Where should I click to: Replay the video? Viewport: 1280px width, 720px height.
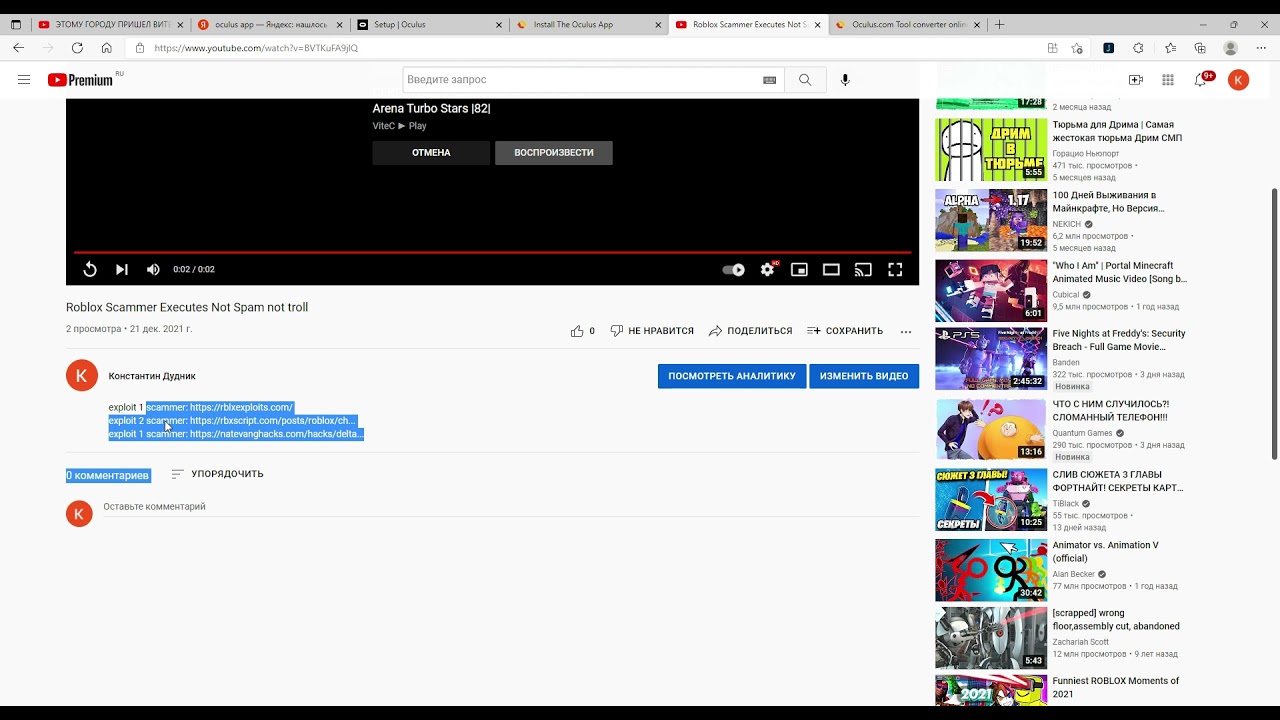[90, 269]
